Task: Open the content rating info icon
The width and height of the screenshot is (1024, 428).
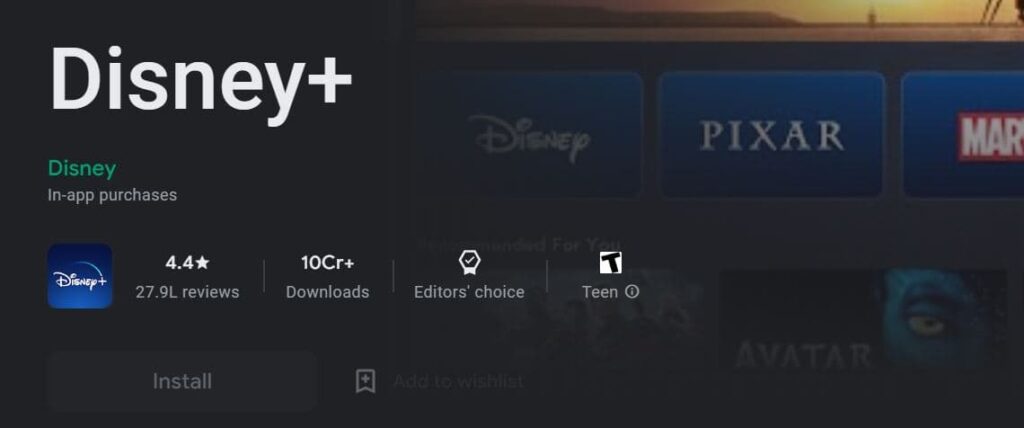Action: [632, 291]
